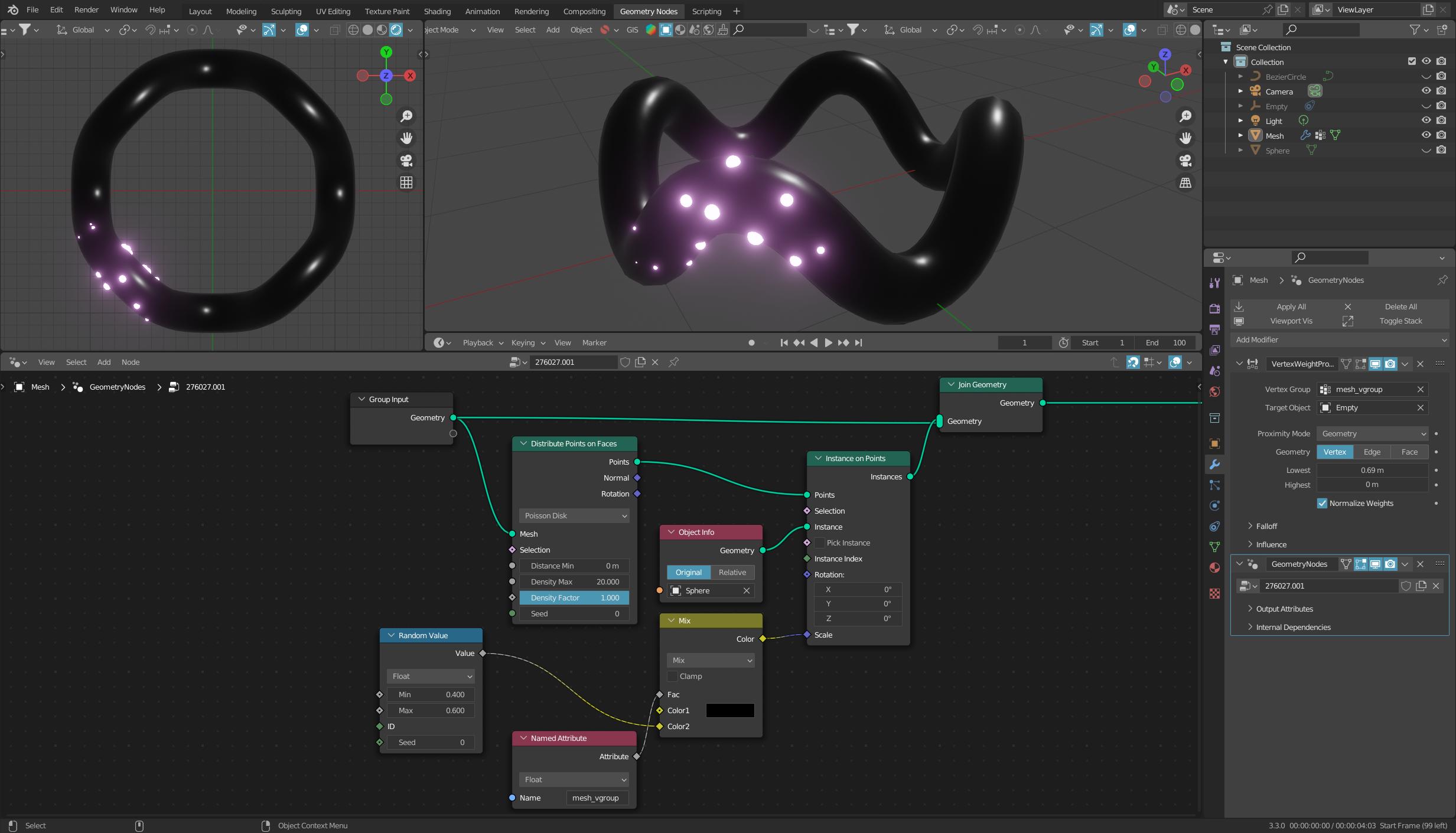
Task: Open Named Attribute Float type dropdown
Action: [574, 779]
